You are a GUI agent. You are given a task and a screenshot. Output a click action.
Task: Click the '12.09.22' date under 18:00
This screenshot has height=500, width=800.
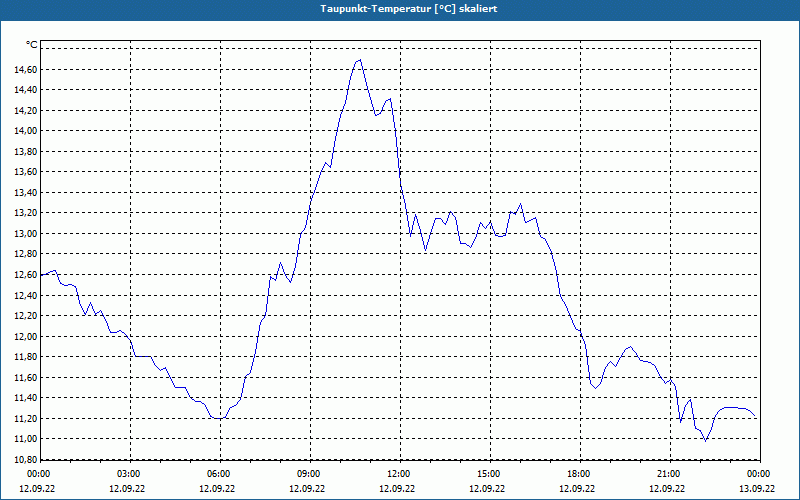(x=577, y=488)
